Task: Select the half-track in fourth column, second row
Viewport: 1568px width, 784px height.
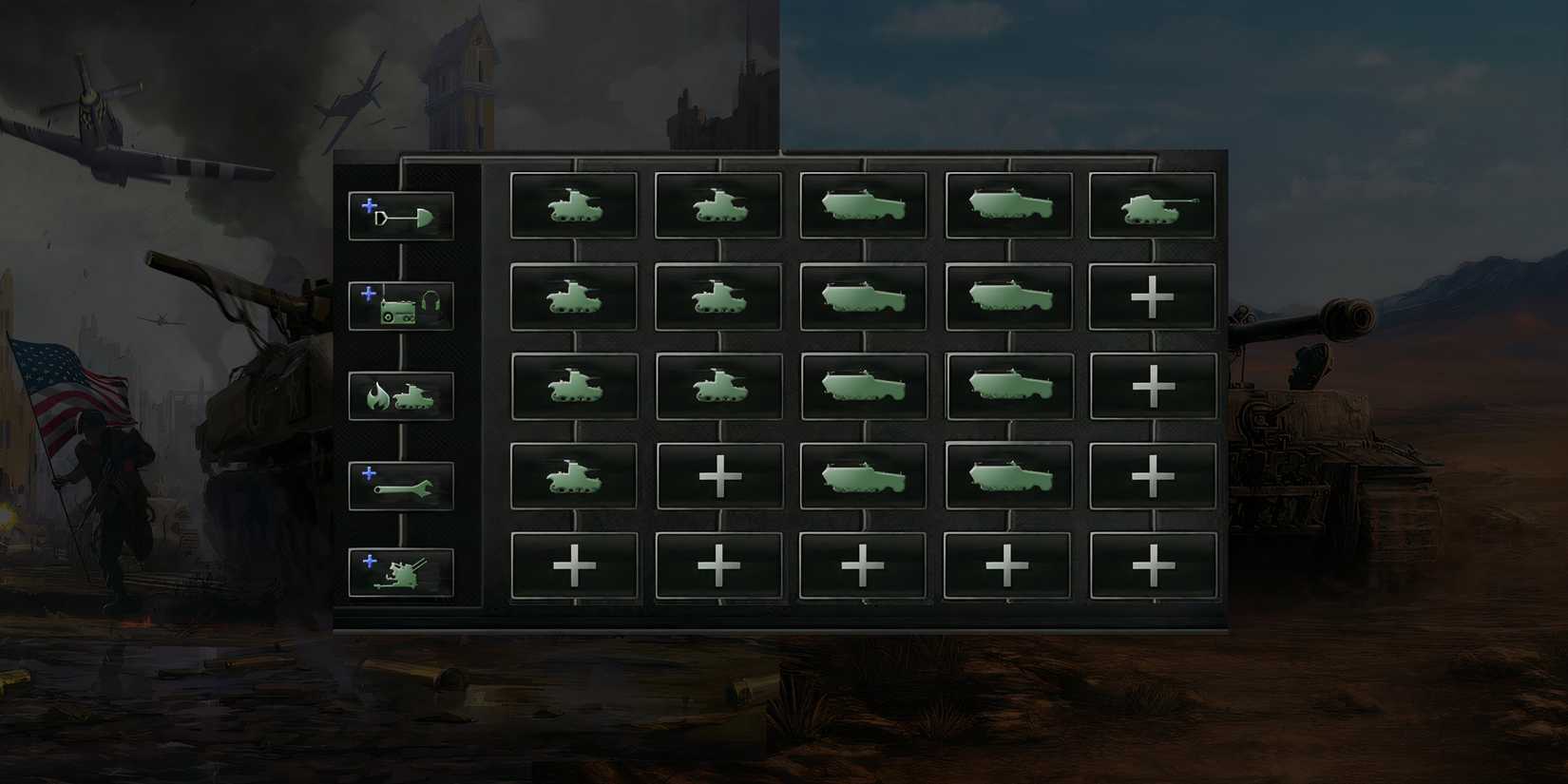Action: 1008,297
